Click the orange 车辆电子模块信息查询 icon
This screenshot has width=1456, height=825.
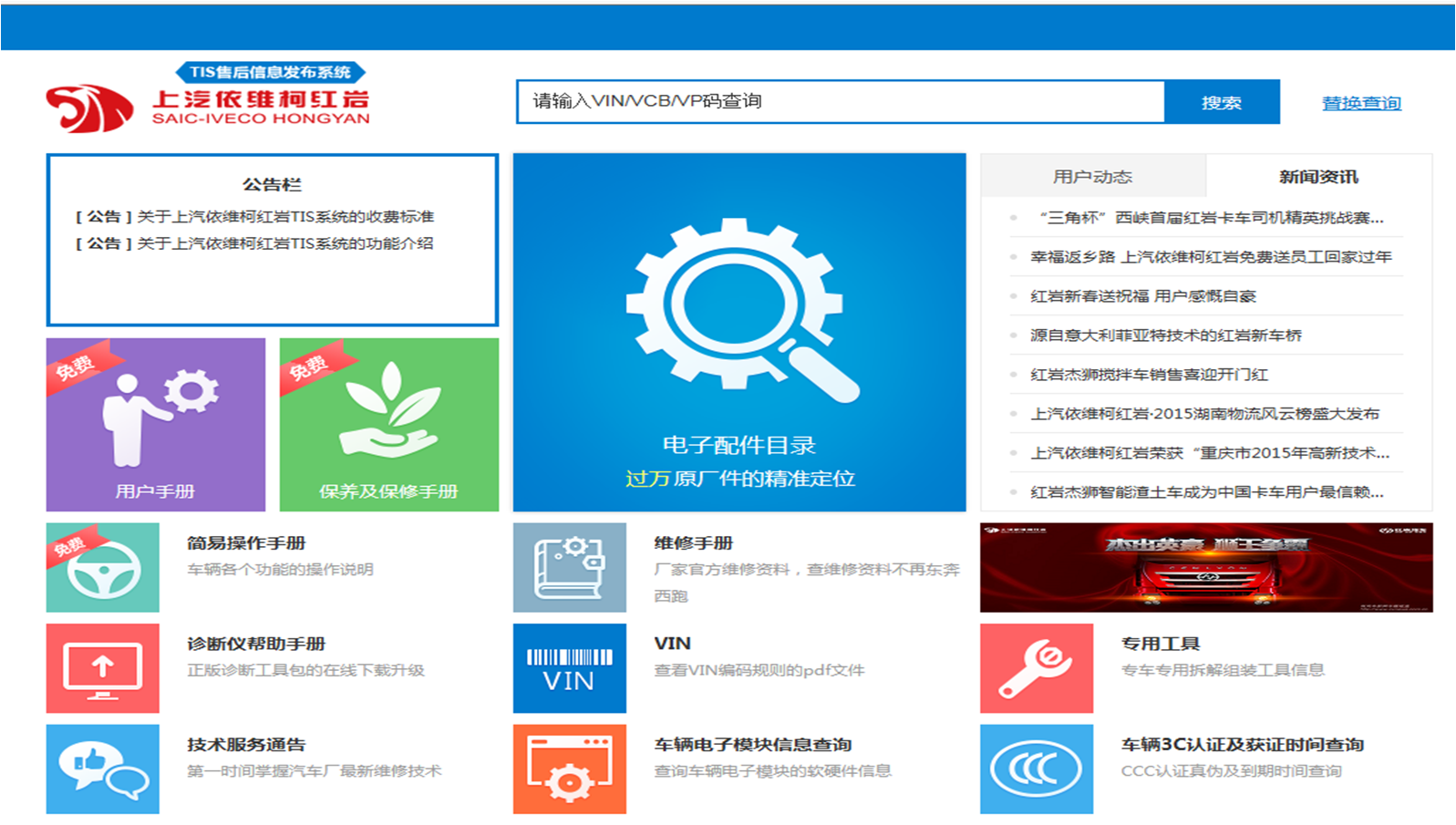pos(569,768)
